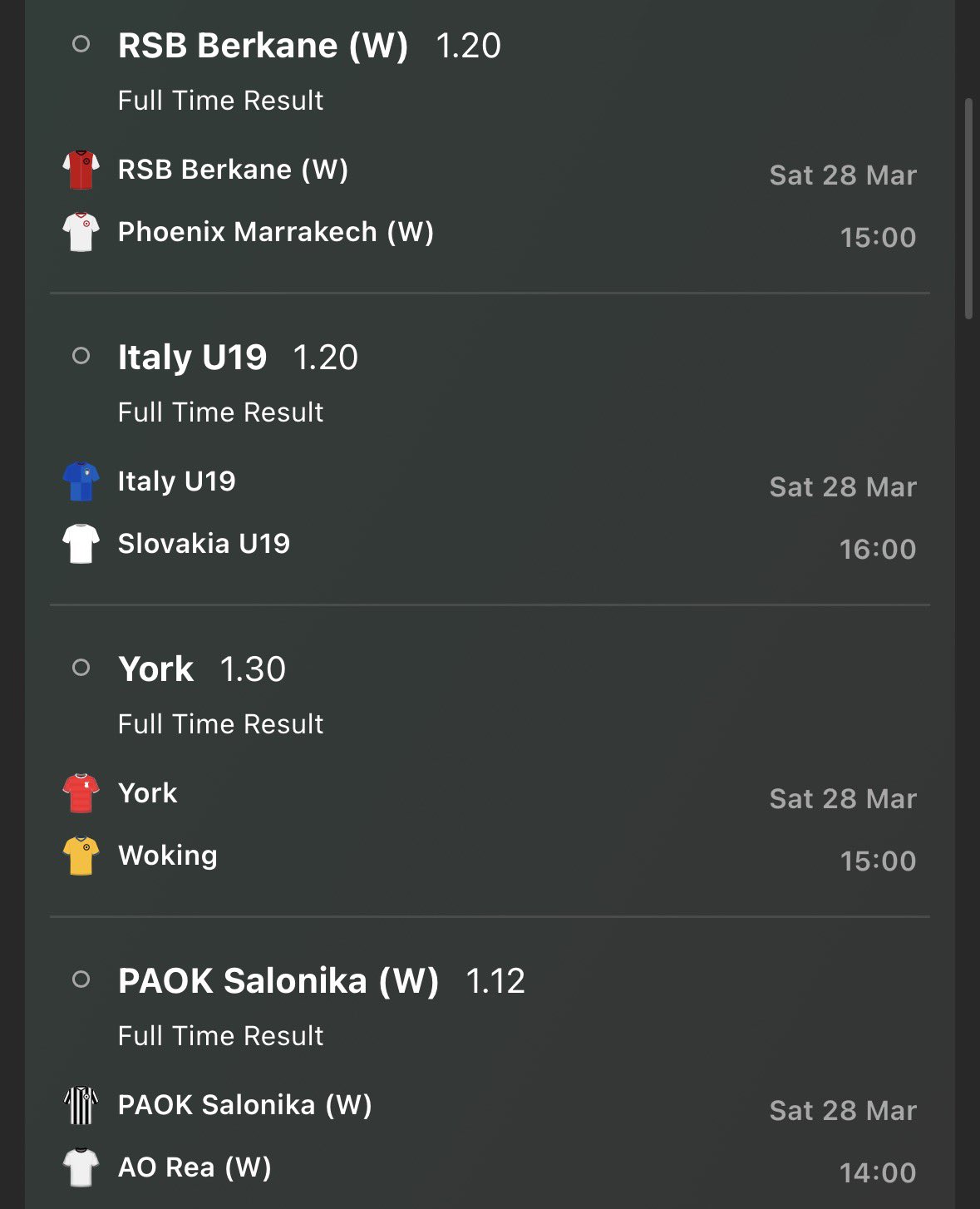Click the Italy U19 selection heading
The image size is (980, 1209).
[192, 358]
